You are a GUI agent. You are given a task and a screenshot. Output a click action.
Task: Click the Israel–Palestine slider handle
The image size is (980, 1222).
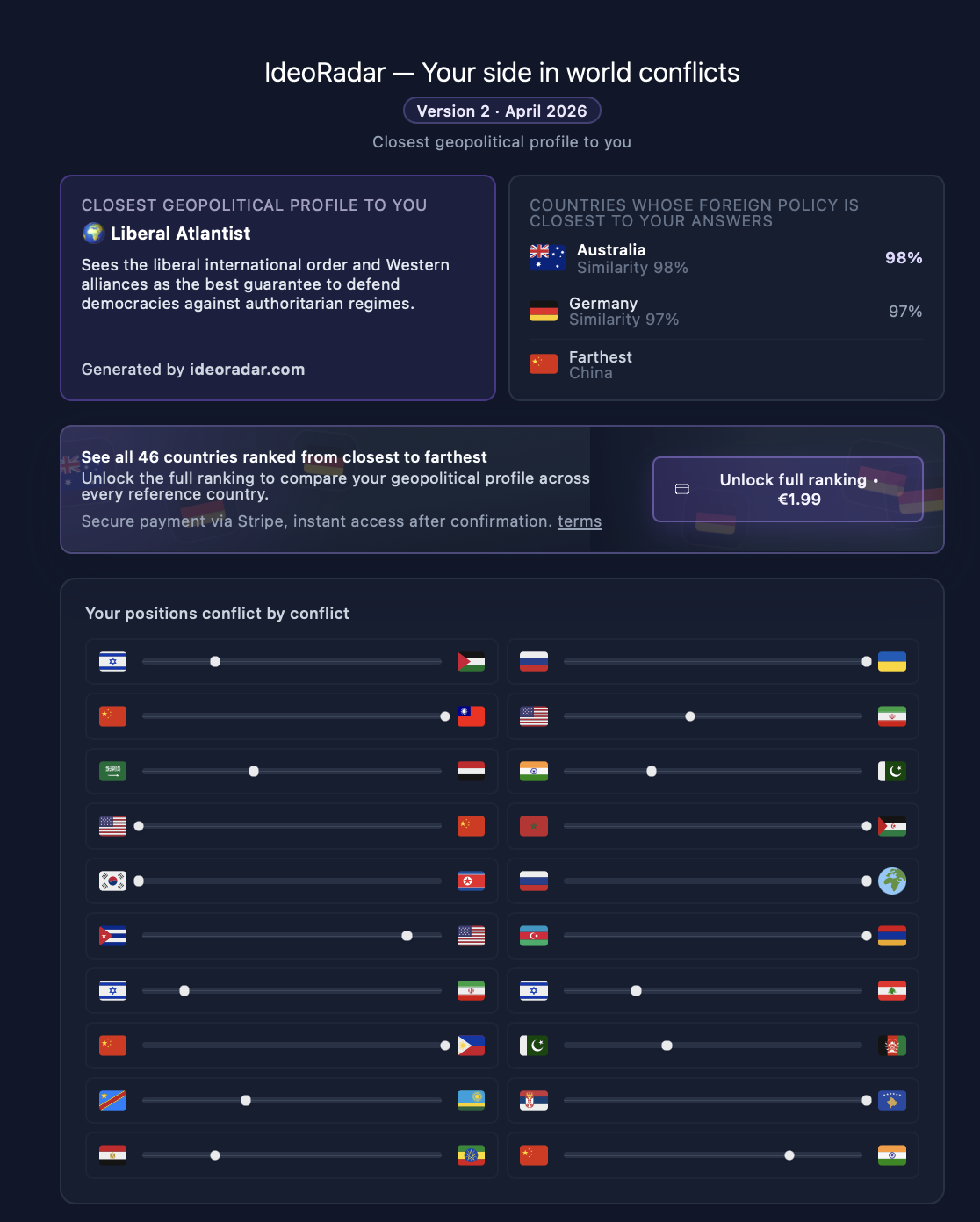click(x=215, y=662)
